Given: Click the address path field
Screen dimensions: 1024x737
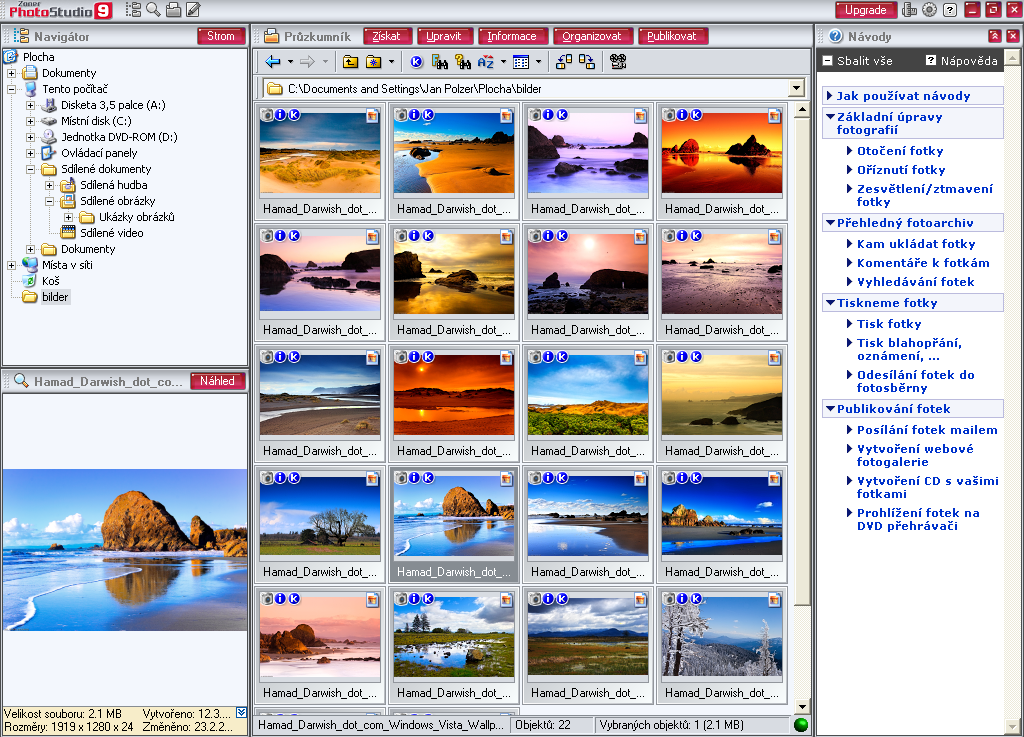Looking at the screenshot, I should coord(525,88).
